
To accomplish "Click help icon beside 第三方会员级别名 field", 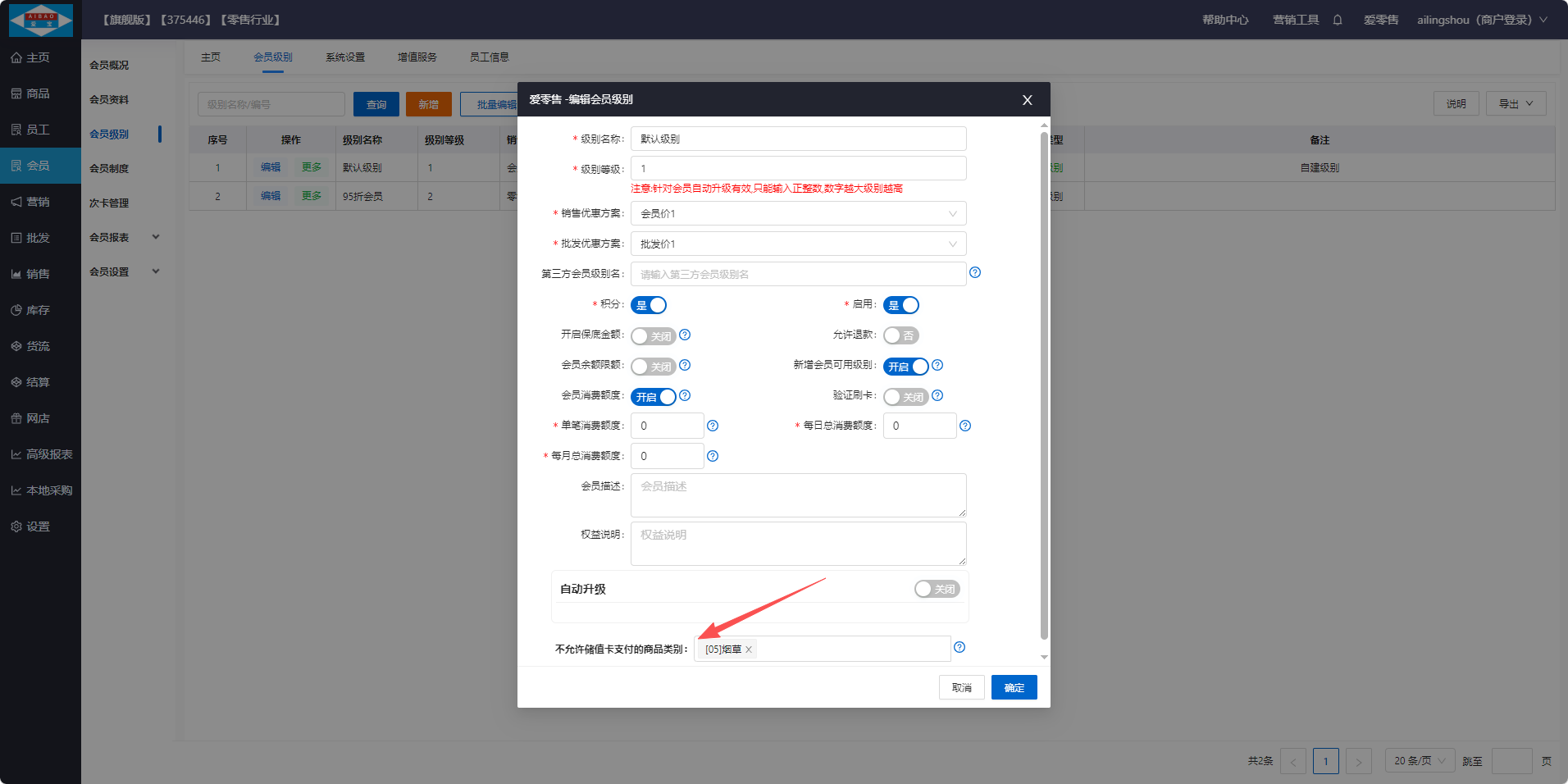I will pyautogui.click(x=975, y=272).
